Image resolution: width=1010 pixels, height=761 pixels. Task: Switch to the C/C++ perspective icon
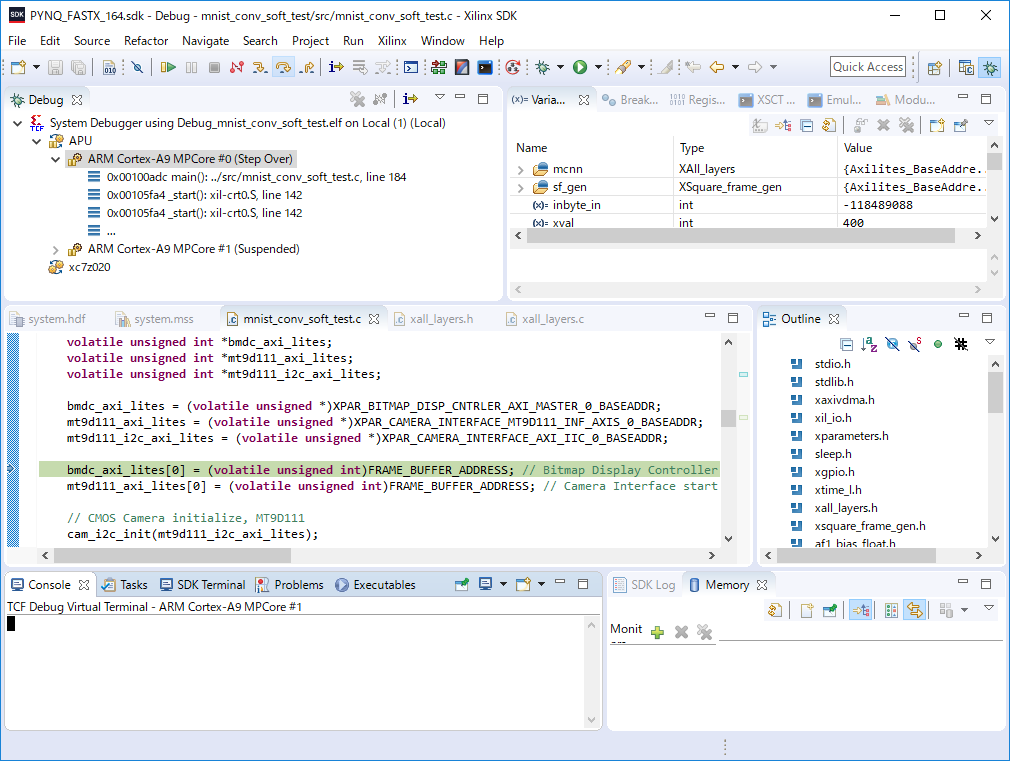(966, 67)
